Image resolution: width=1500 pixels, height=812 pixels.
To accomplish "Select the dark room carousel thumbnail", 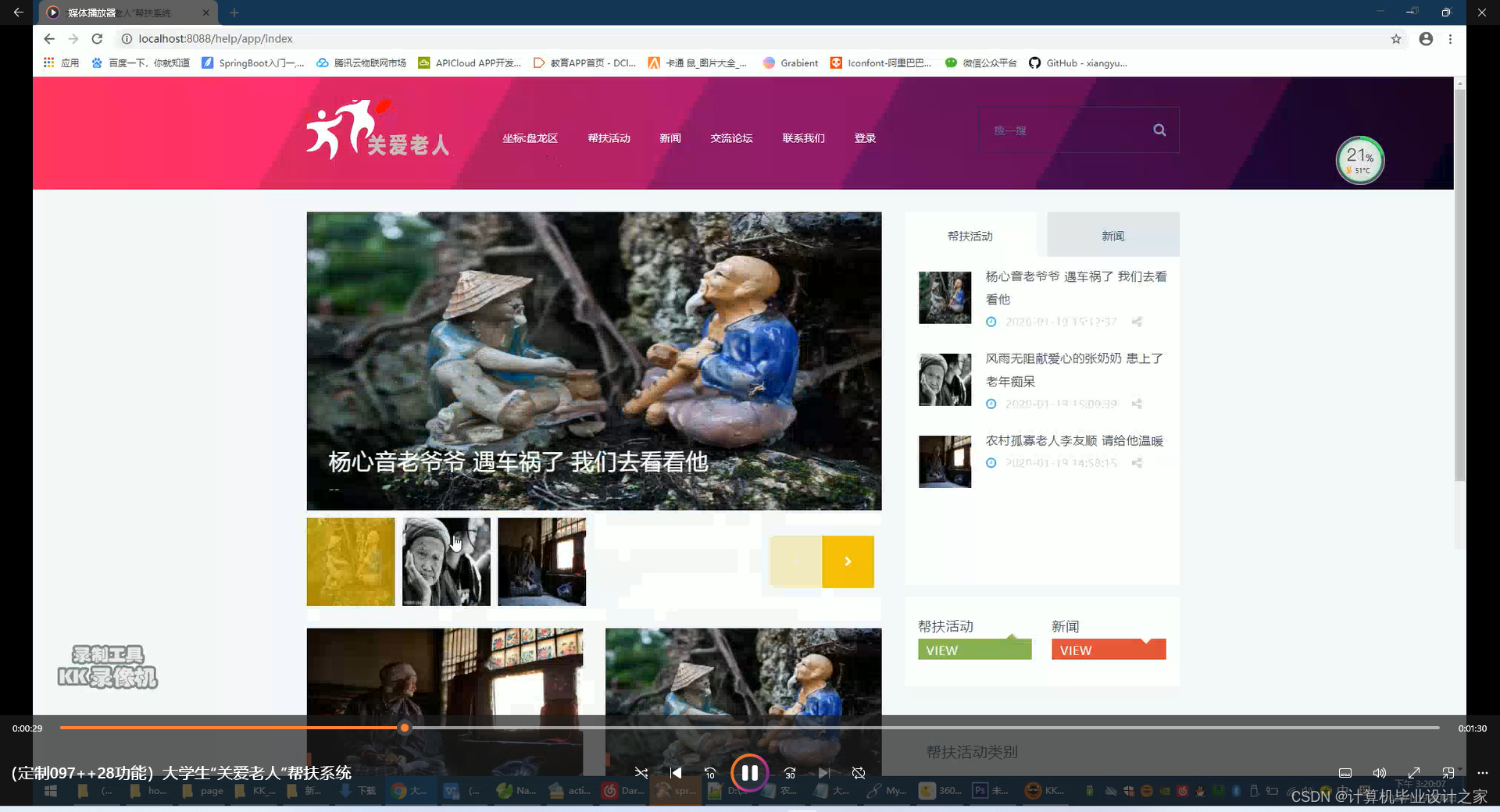I will [x=541, y=561].
